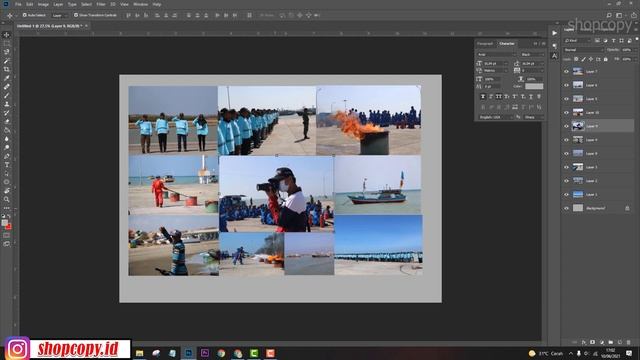Open the Window menu
The image size is (640, 360).
tap(140, 4)
